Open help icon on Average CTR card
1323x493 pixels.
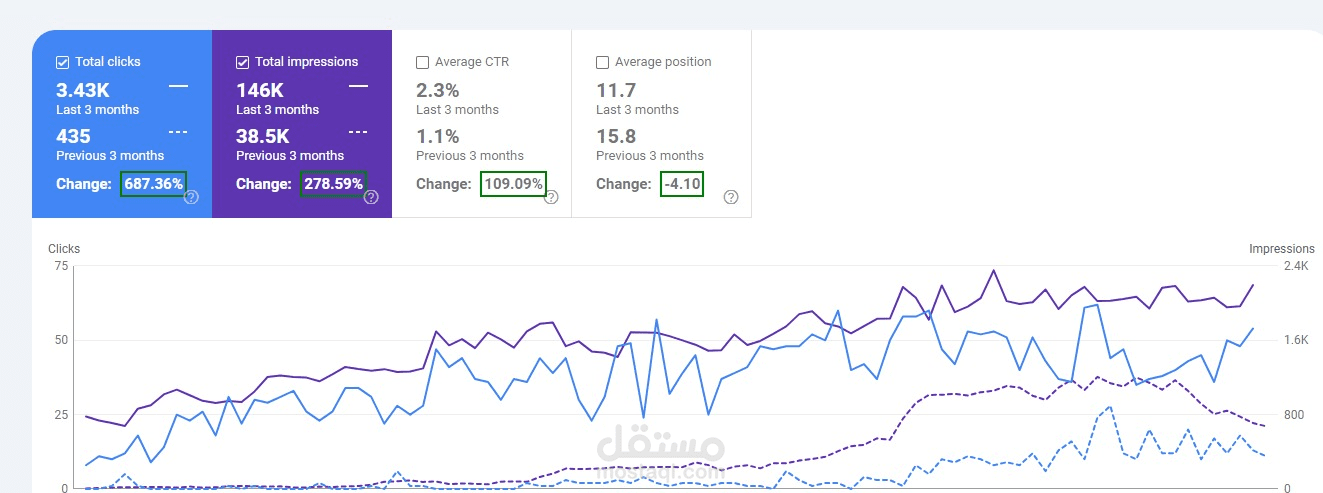pyautogui.click(x=551, y=197)
